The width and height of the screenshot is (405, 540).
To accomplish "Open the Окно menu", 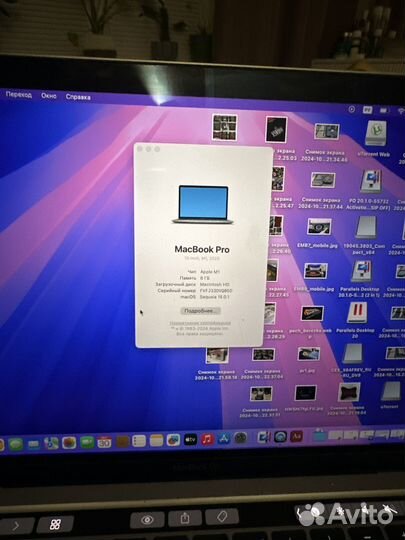I will (49, 96).
